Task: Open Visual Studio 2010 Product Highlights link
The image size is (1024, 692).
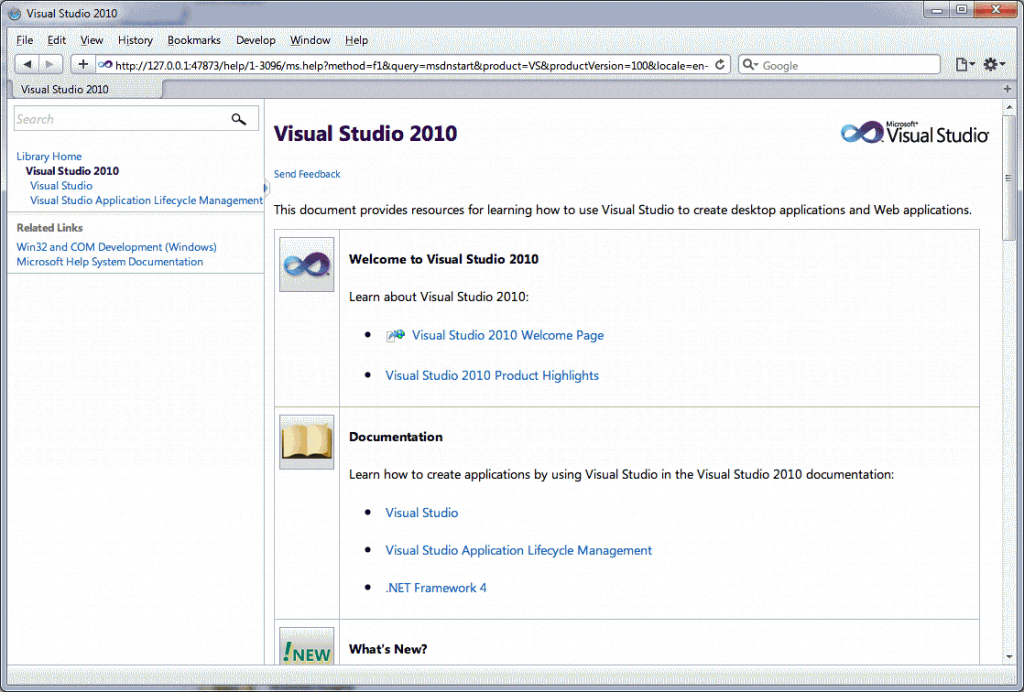Action: click(492, 375)
